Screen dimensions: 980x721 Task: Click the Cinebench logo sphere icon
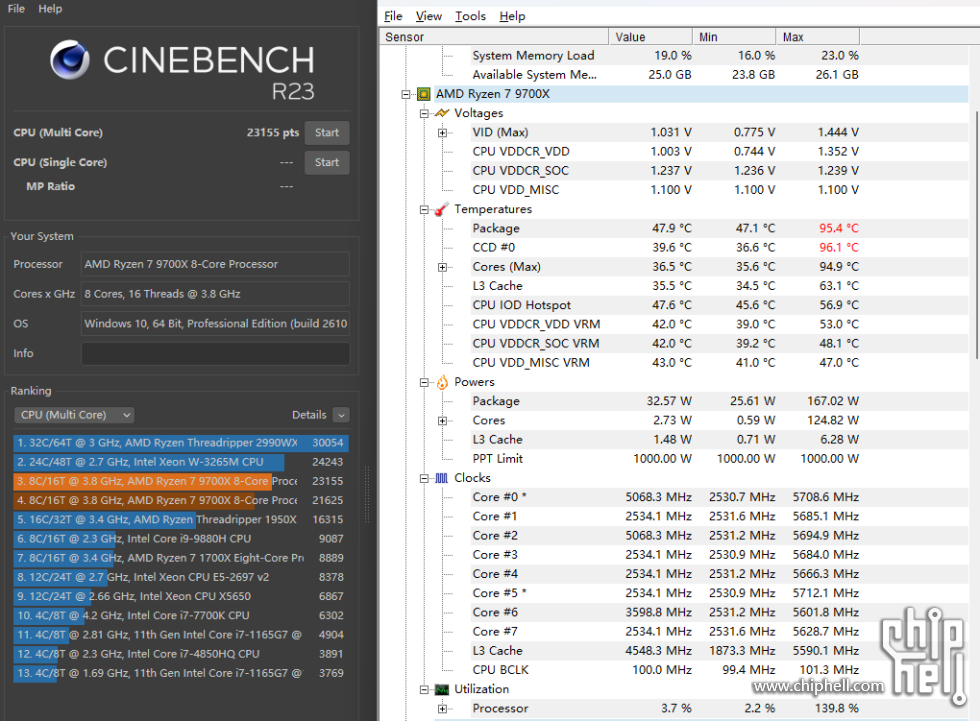[69, 59]
